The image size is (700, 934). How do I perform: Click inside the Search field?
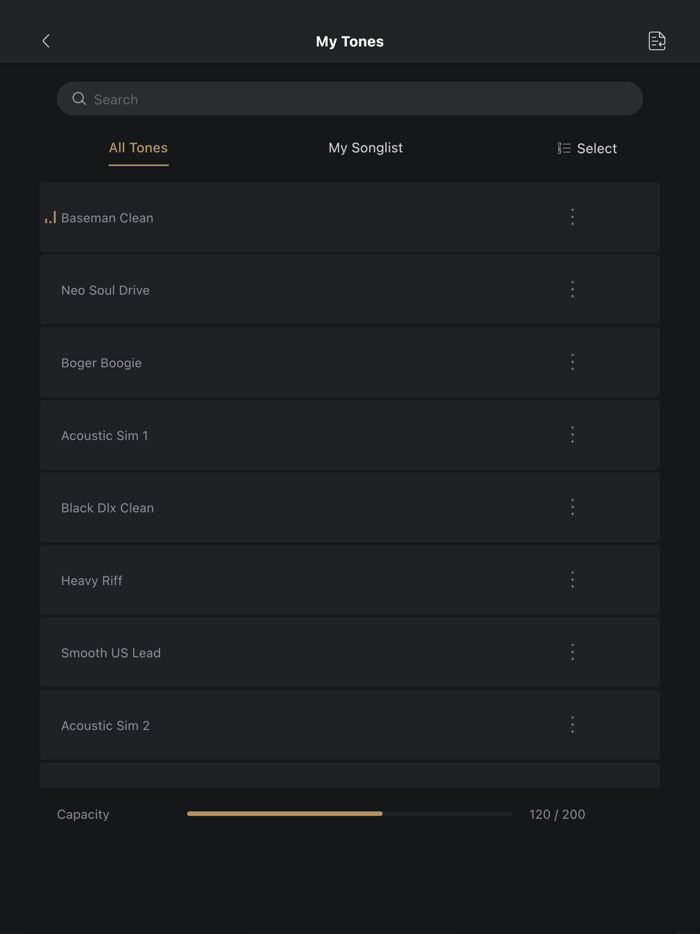[350, 98]
